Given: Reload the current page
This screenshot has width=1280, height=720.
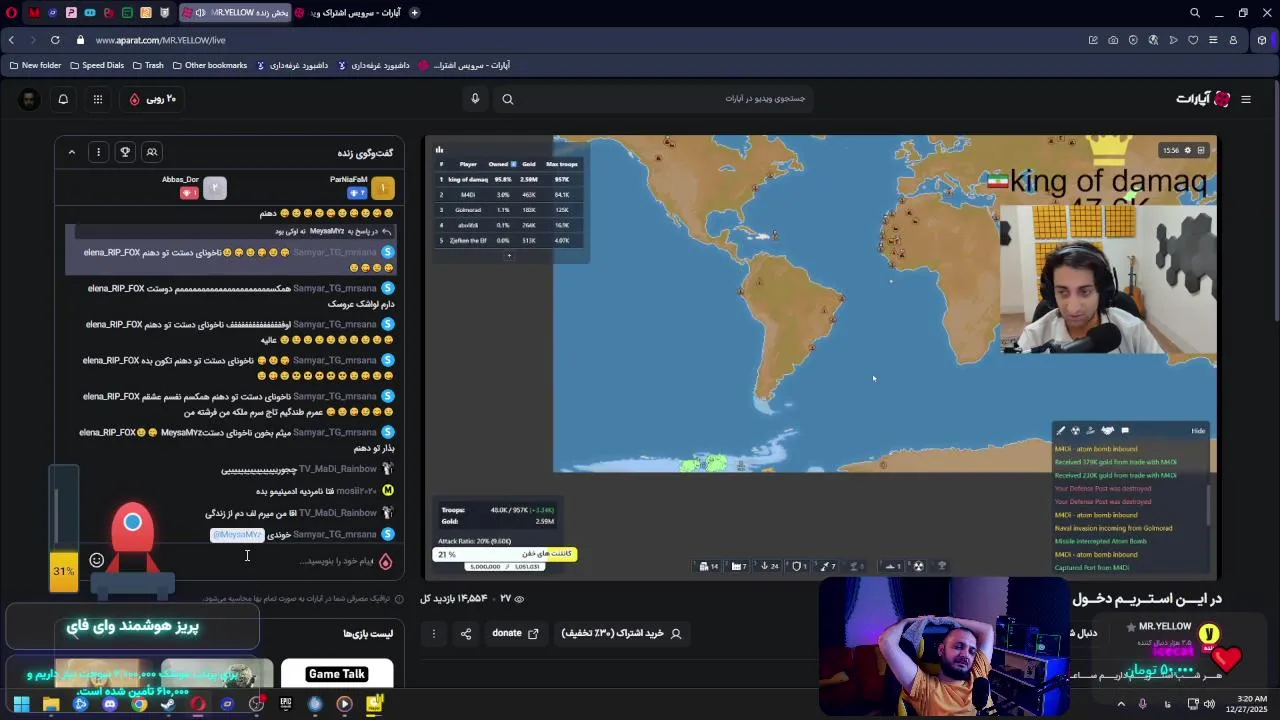Looking at the screenshot, I should (x=55, y=40).
